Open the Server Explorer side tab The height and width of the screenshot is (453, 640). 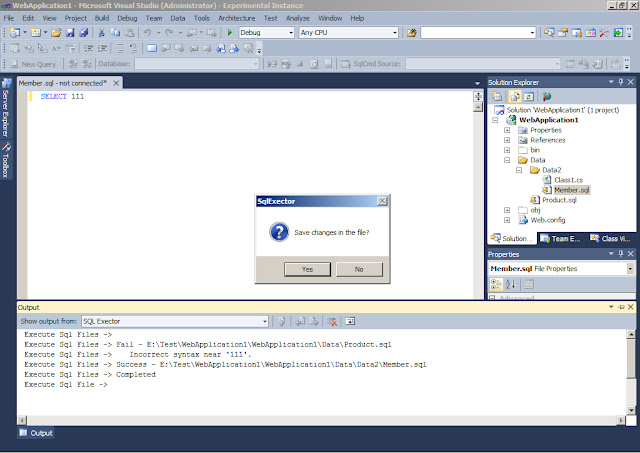click(6, 108)
